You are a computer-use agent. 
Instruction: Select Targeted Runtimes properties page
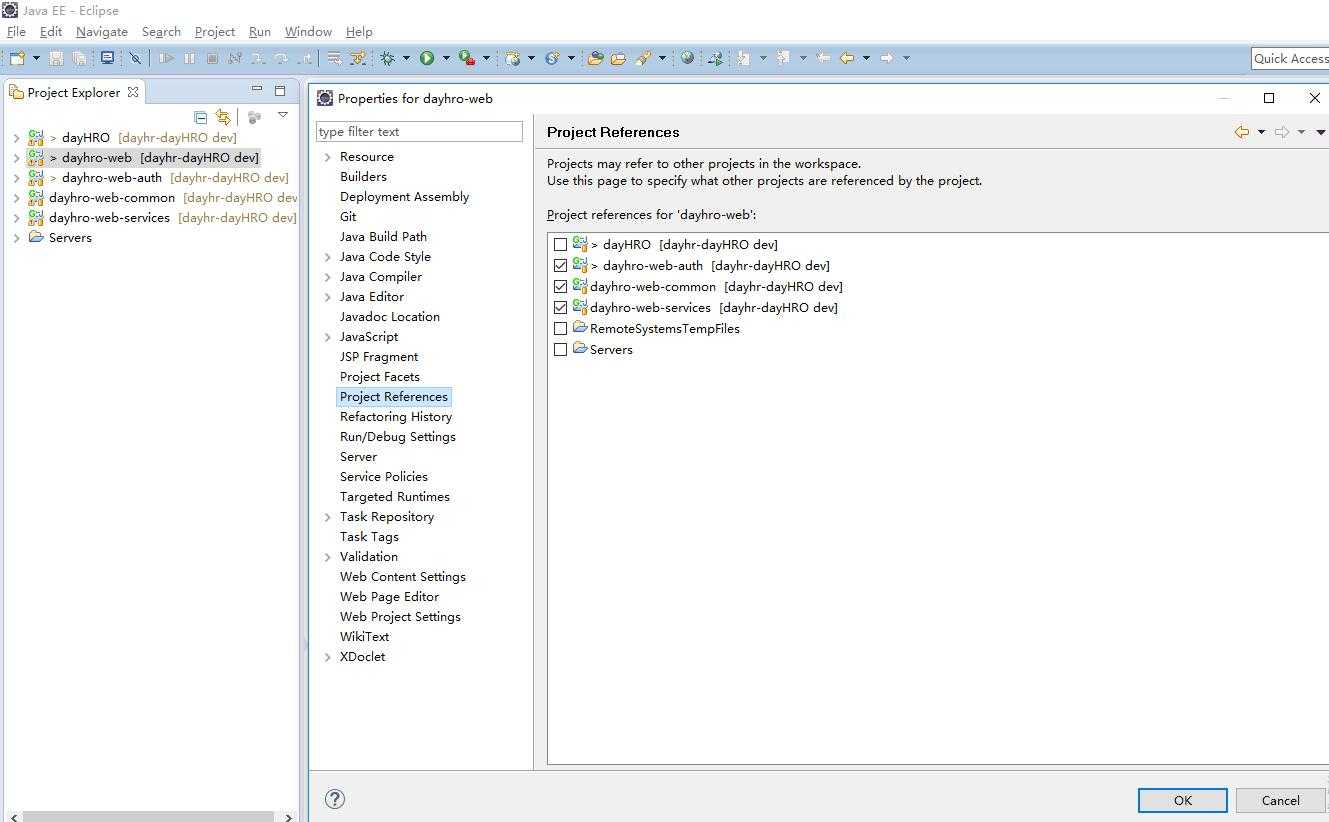point(395,497)
